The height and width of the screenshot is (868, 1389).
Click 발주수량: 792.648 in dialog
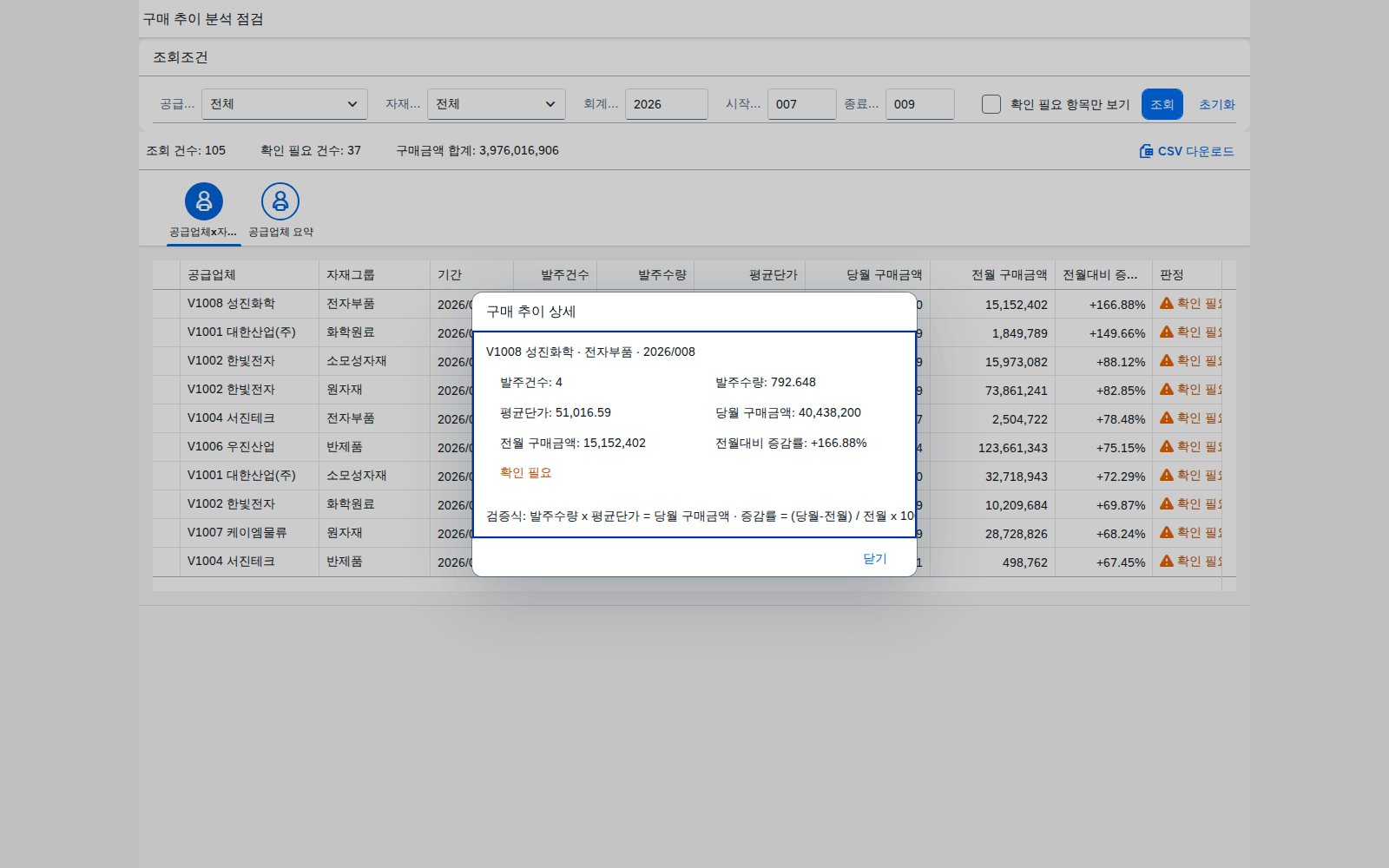pos(766,382)
